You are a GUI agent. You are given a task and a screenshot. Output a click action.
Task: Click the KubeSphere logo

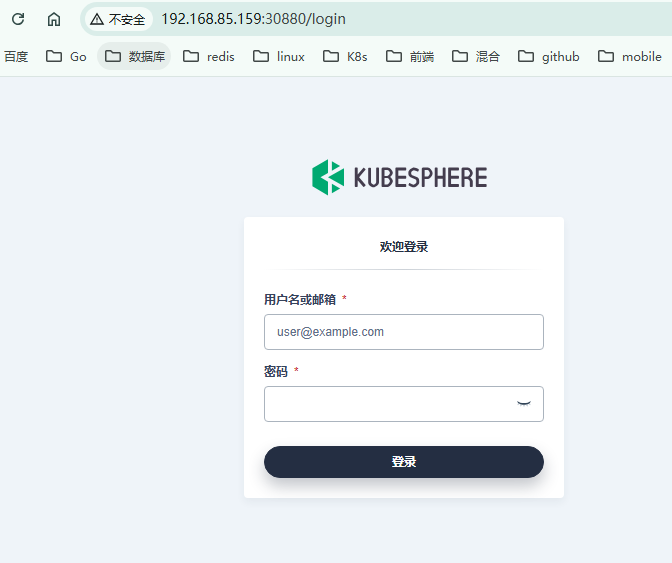pyautogui.click(x=399, y=177)
